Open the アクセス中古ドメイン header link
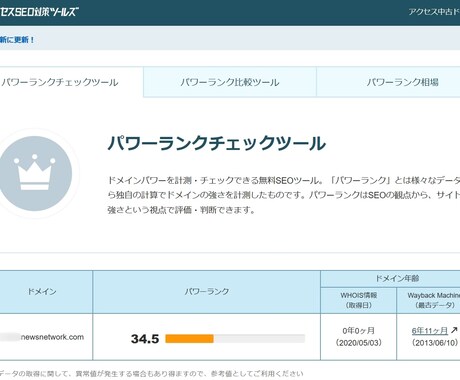The image size is (460, 380). pos(434,12)
